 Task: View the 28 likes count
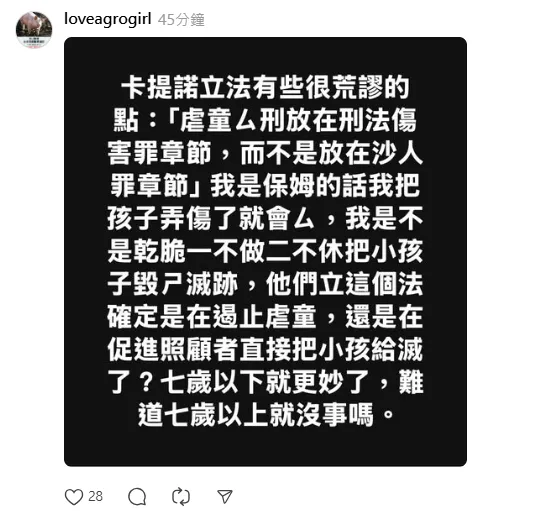coord(95,496)
